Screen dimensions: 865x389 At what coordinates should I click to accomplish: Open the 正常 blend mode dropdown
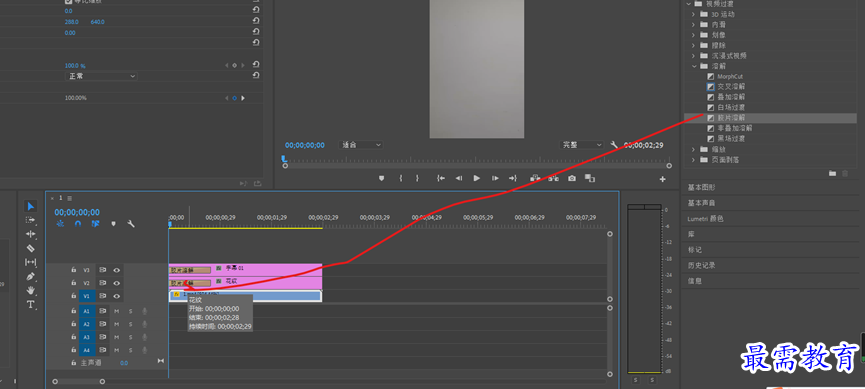101,76
